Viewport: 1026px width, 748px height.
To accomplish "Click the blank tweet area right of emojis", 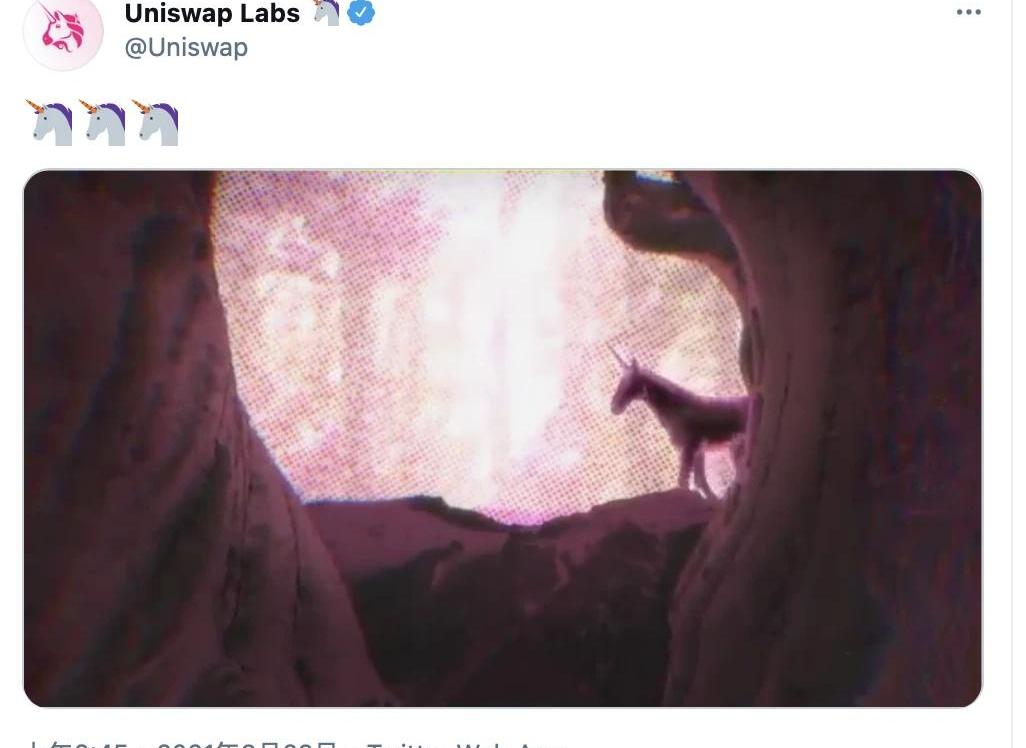I will pyautogui.click(x=576, y=122).
